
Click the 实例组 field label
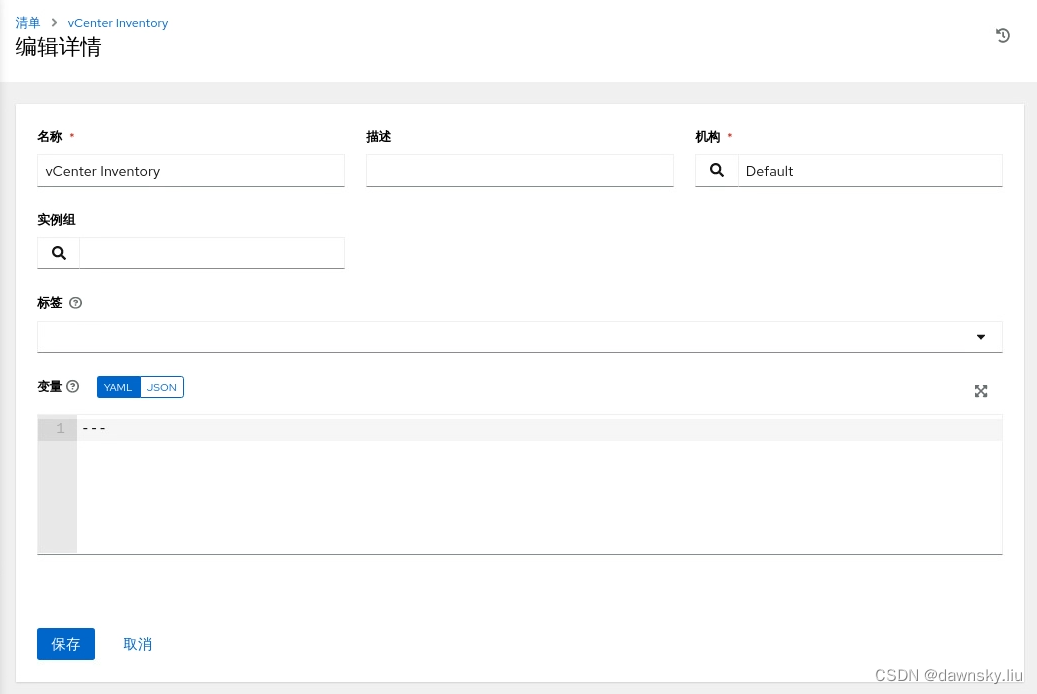(56, 220)
